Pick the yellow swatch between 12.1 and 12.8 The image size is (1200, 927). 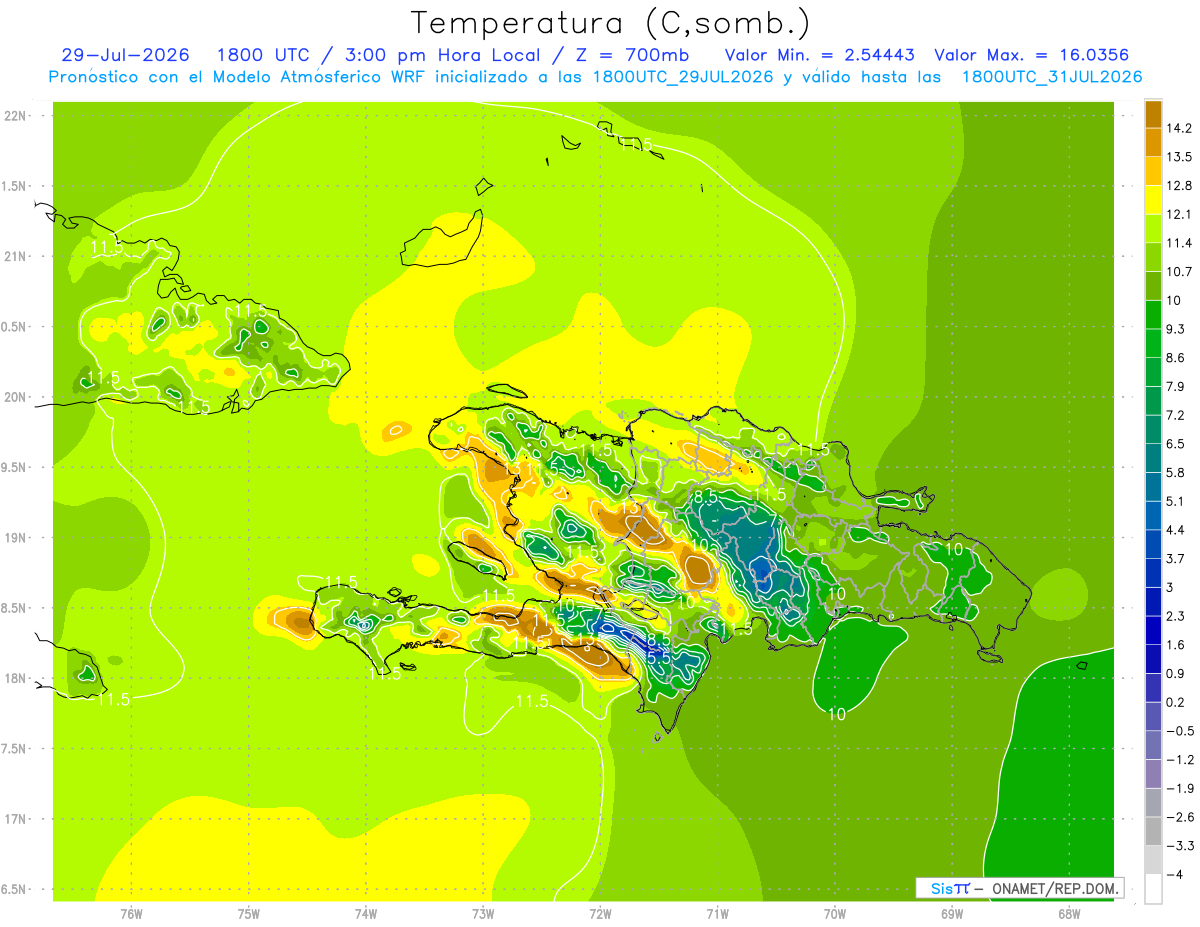point(1153,200)
